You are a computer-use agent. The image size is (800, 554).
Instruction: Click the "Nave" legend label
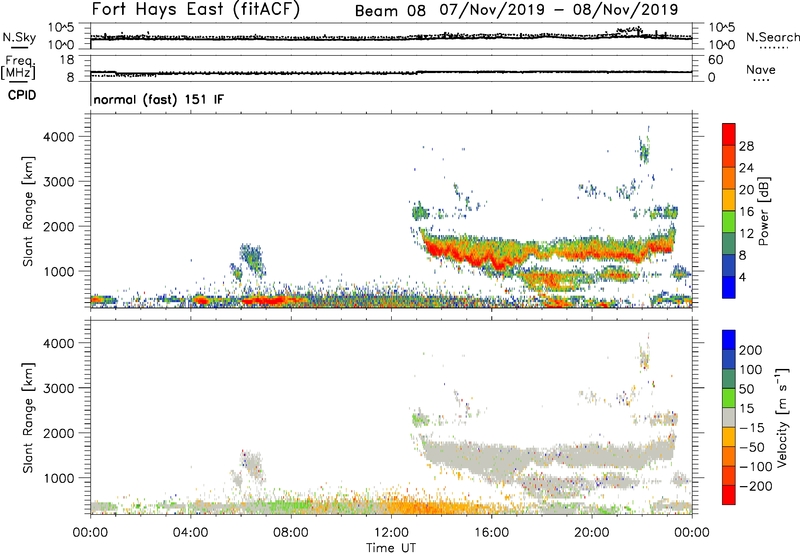point(761,69)
